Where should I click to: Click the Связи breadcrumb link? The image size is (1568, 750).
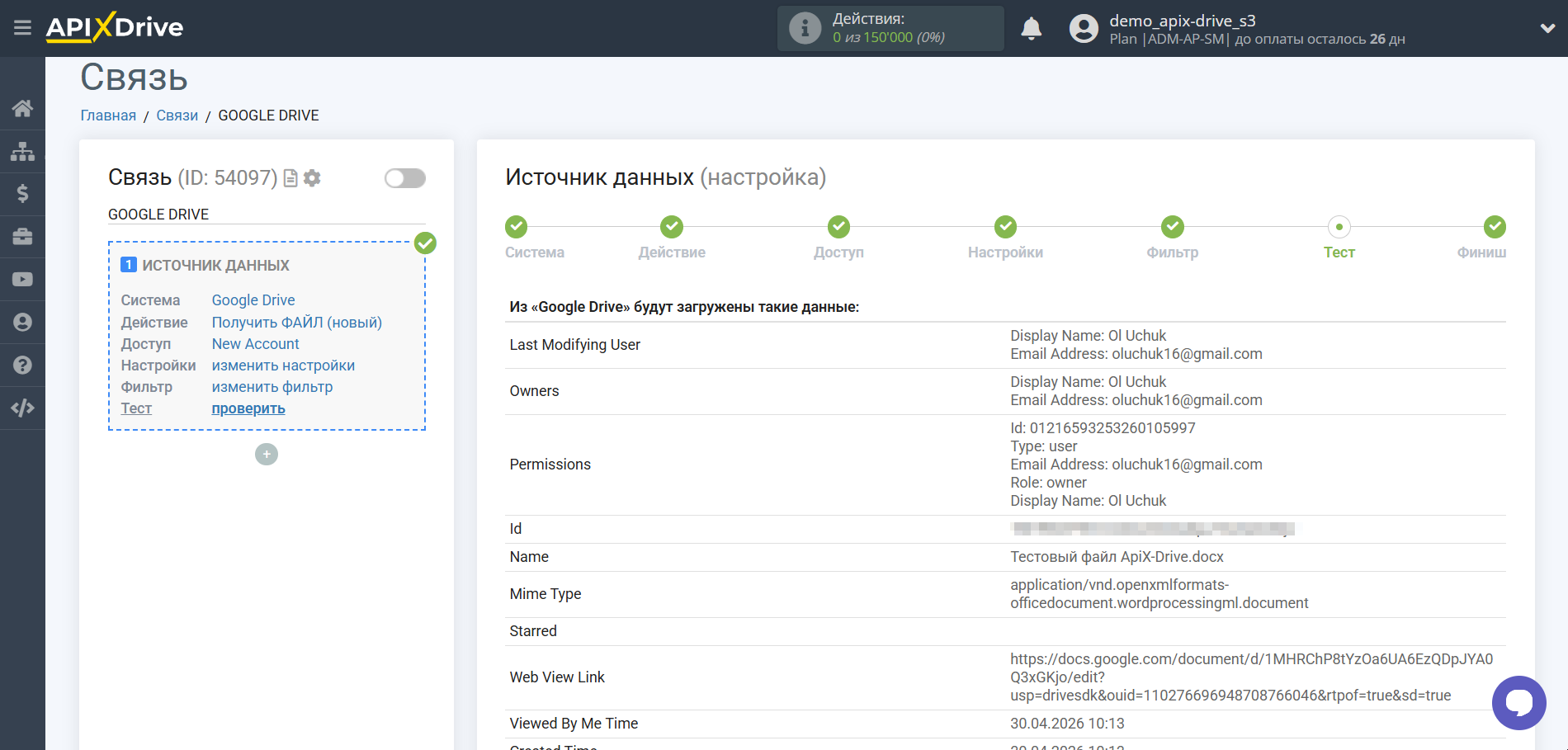coord(177,116)
